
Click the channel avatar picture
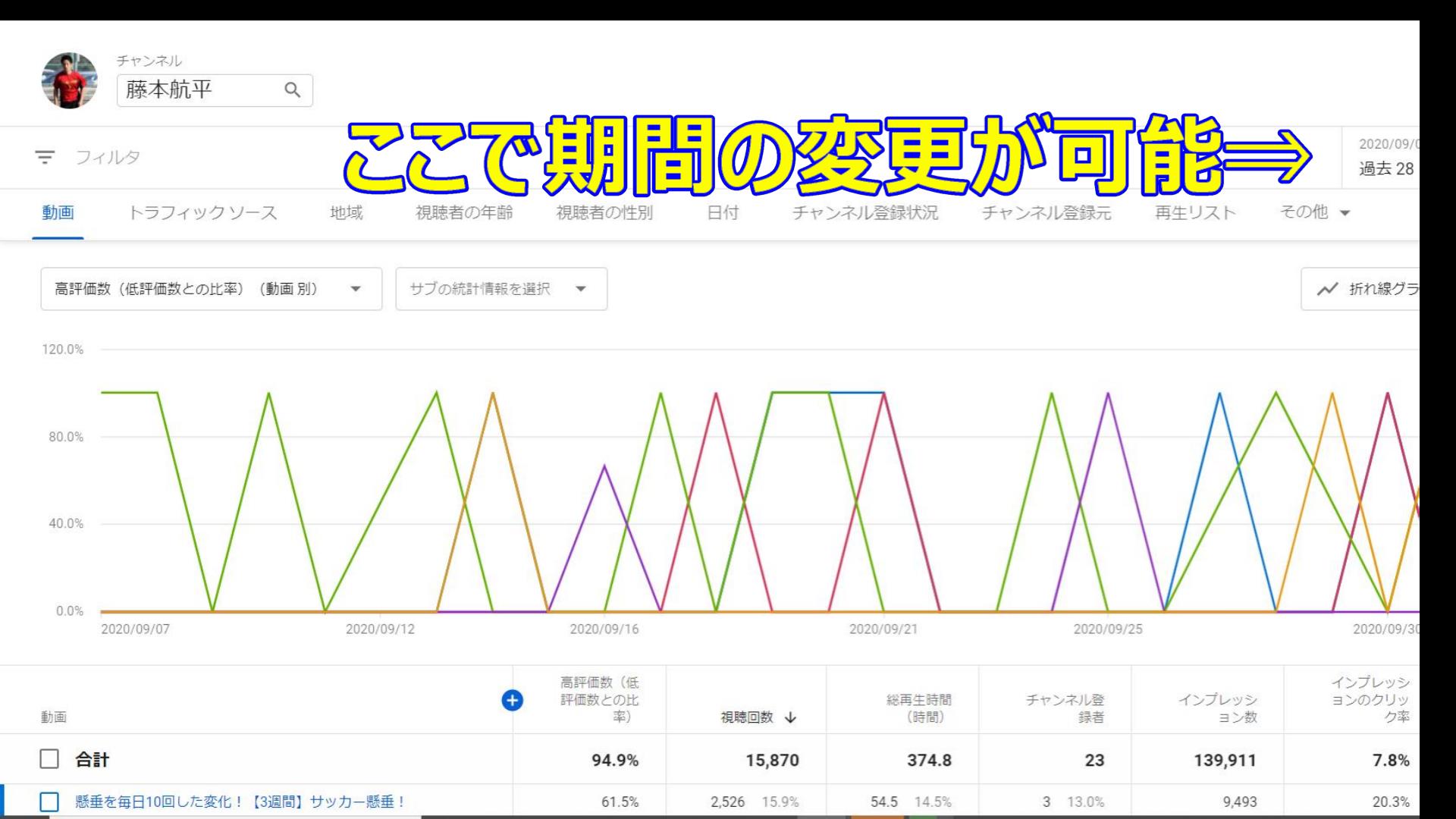tap(69, 80)
